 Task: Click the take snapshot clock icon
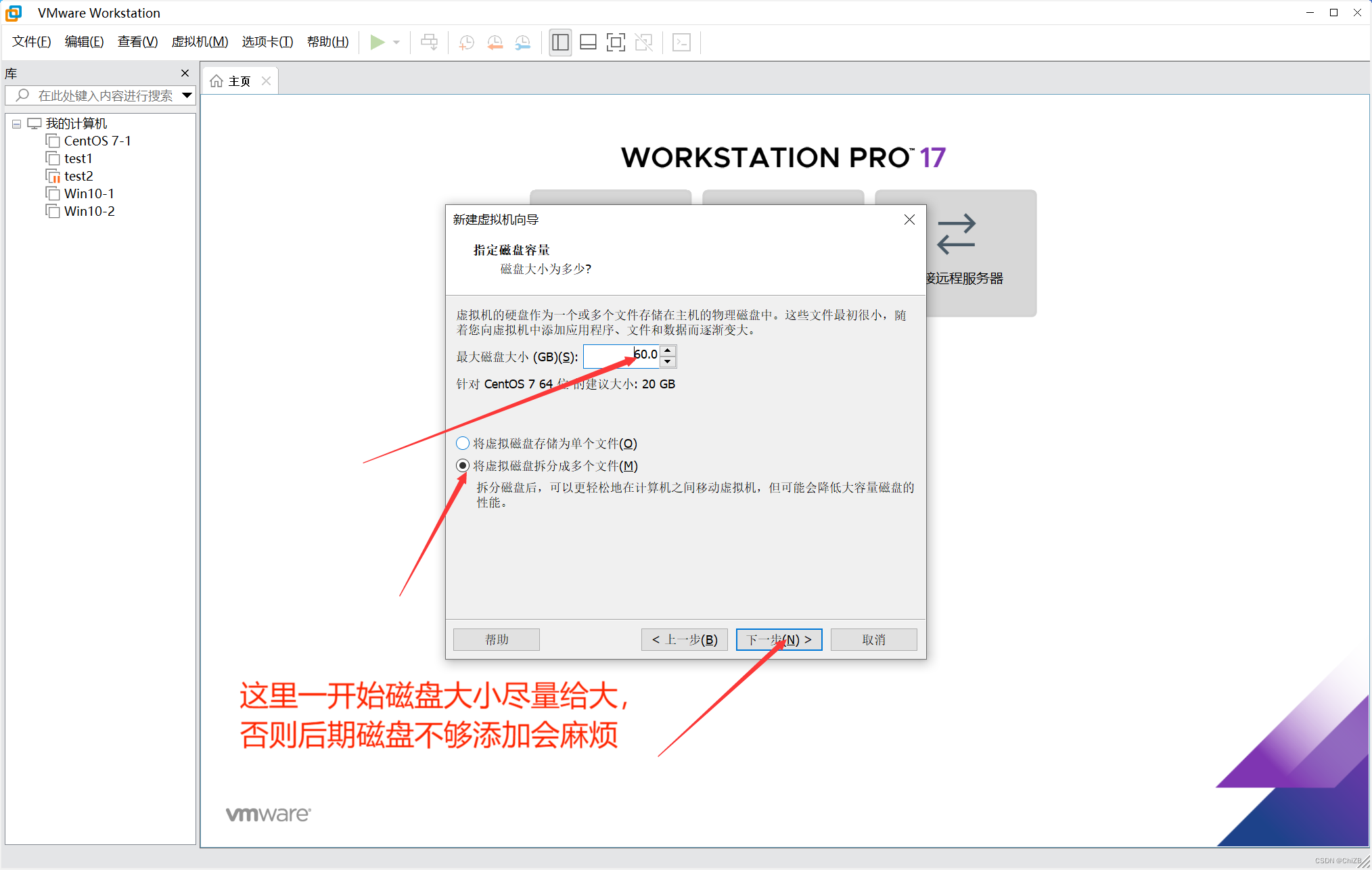tap(466, 43)
